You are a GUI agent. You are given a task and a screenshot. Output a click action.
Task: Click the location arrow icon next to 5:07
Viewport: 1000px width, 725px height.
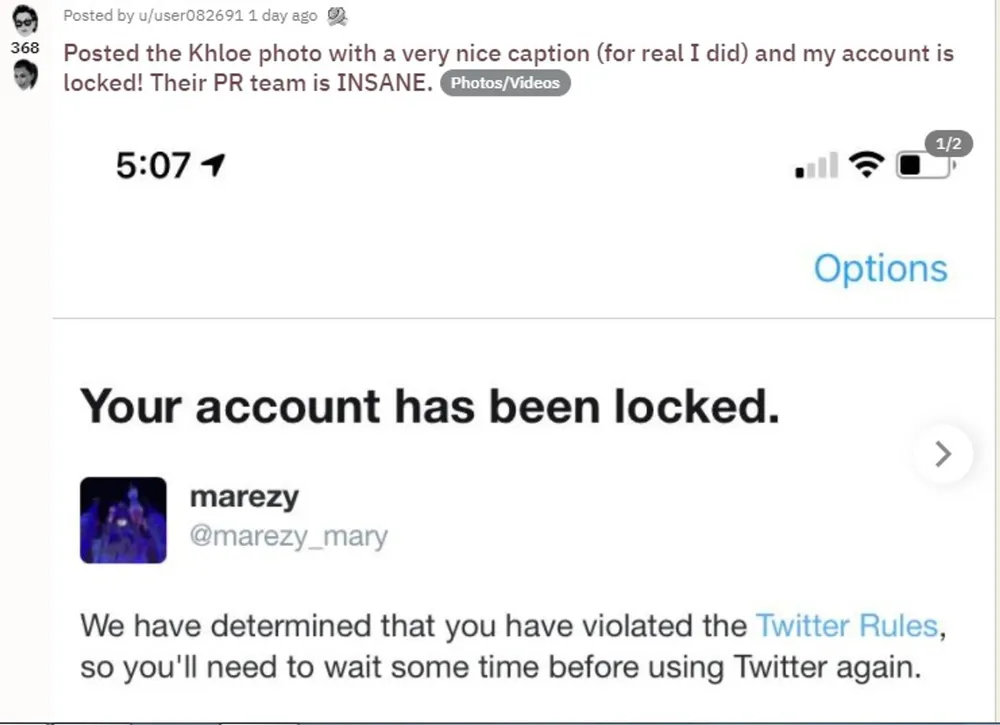(x=213, y=165)
